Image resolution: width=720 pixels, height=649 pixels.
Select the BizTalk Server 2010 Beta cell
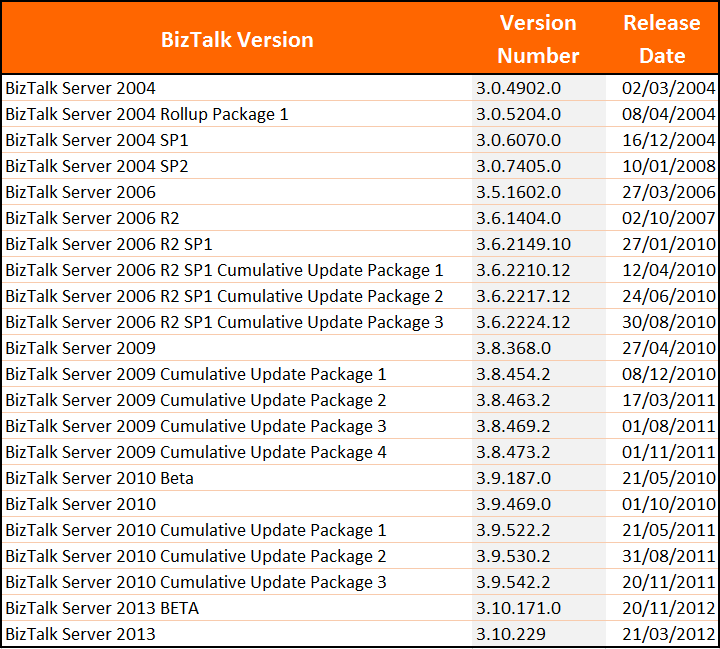[100, 478]
